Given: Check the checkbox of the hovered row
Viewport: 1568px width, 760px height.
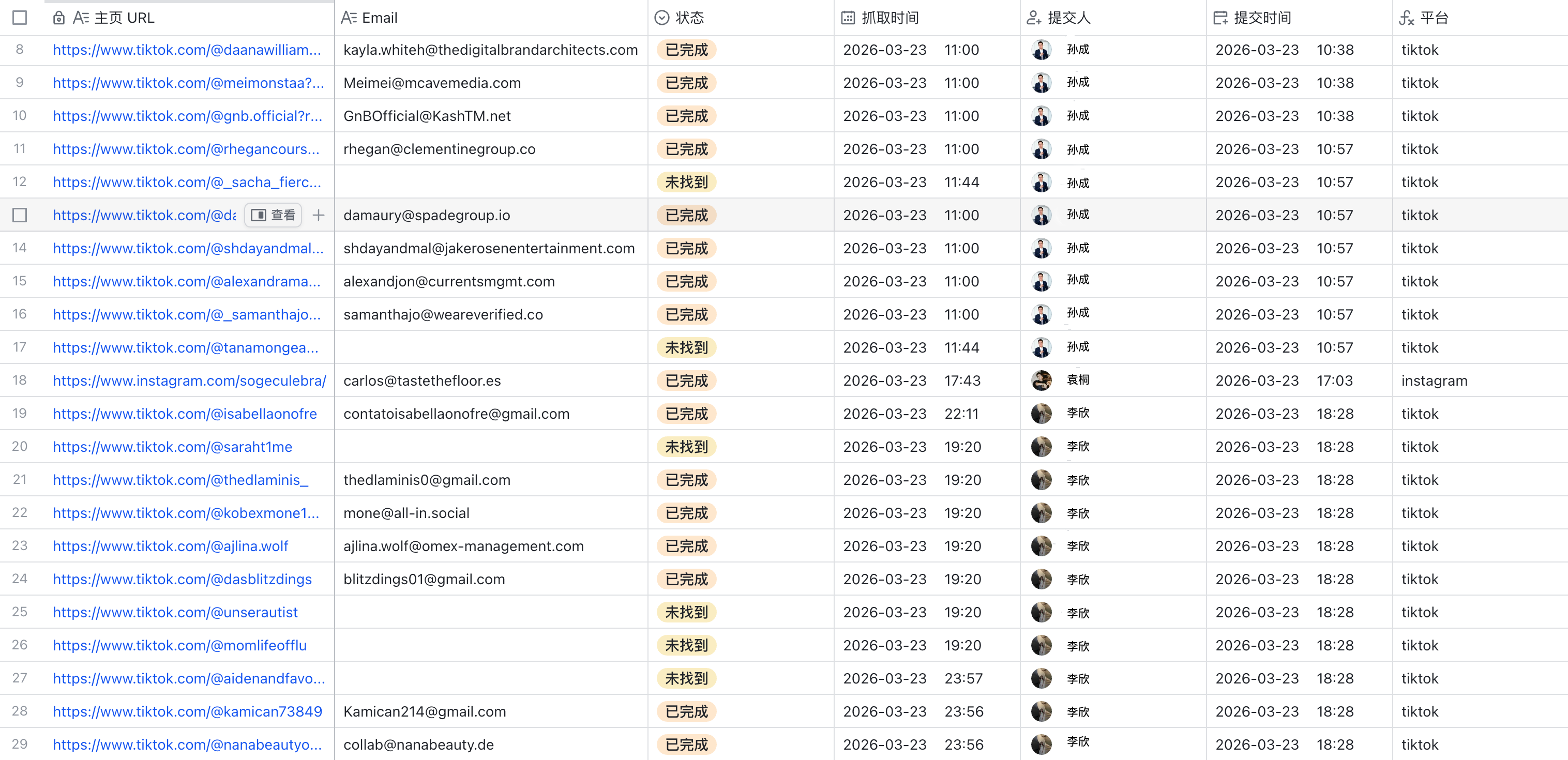Looking at the screenshot, I should (x=20, y=215).
